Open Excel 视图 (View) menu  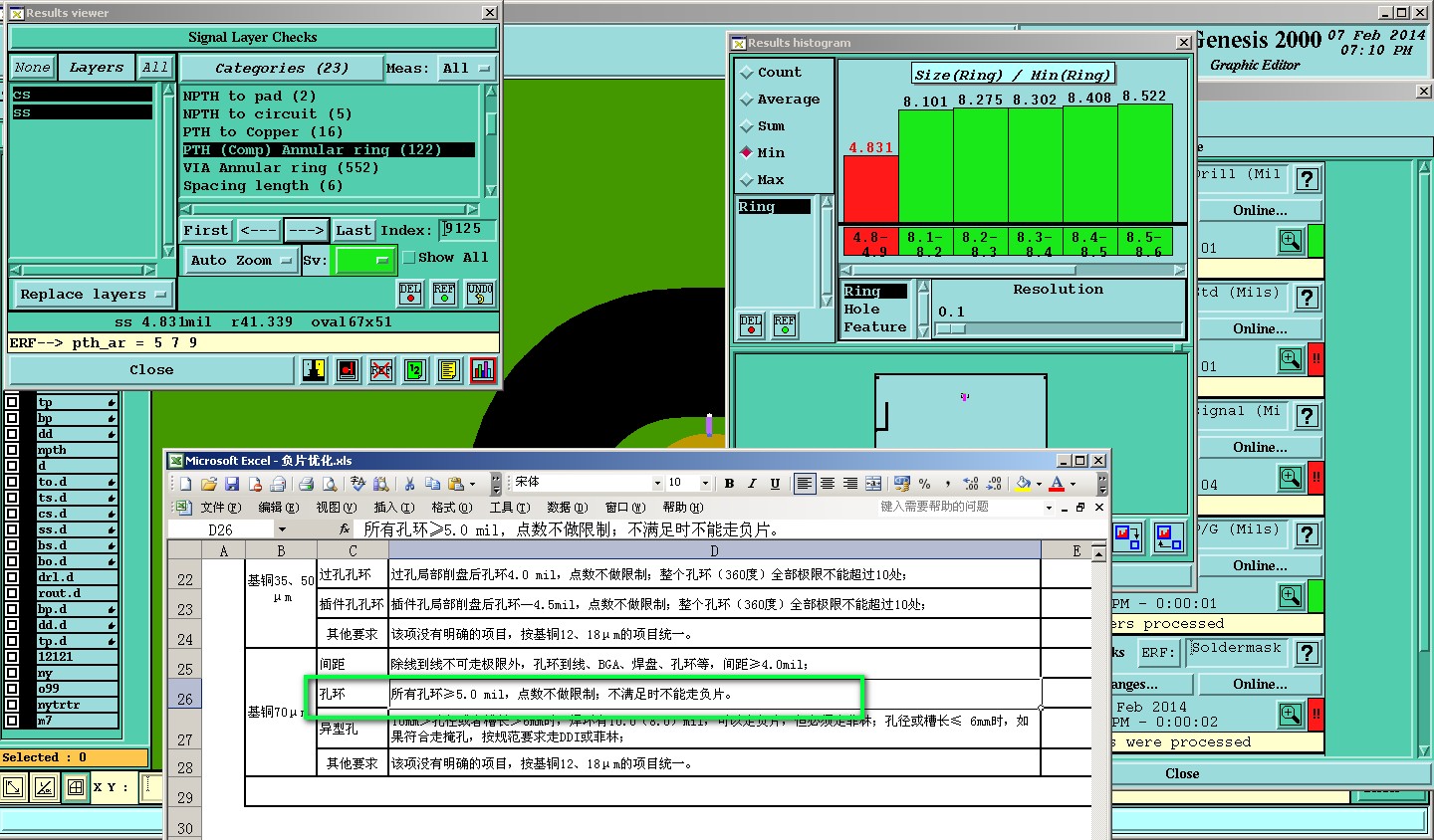coord(337,508)
